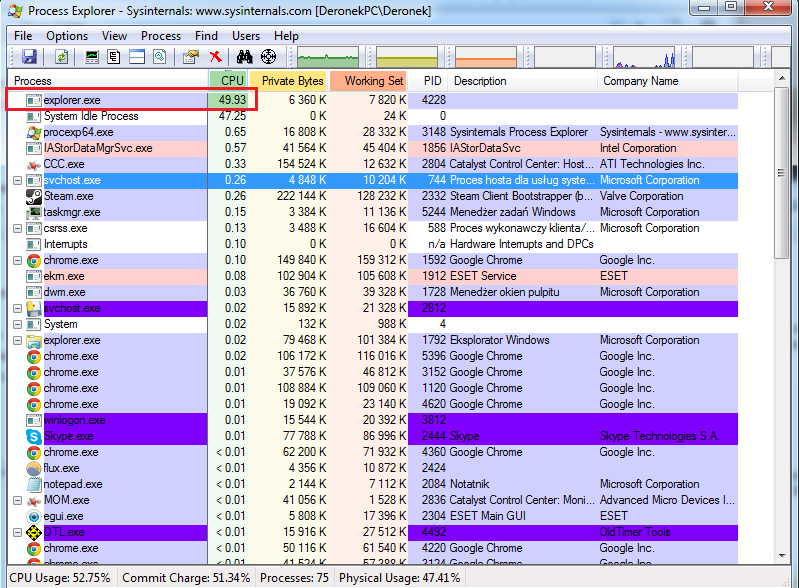The height and width of the screenshot is (588, 799).
Task: Sort by the Working Set column header
Action: (x=368, y=81)
